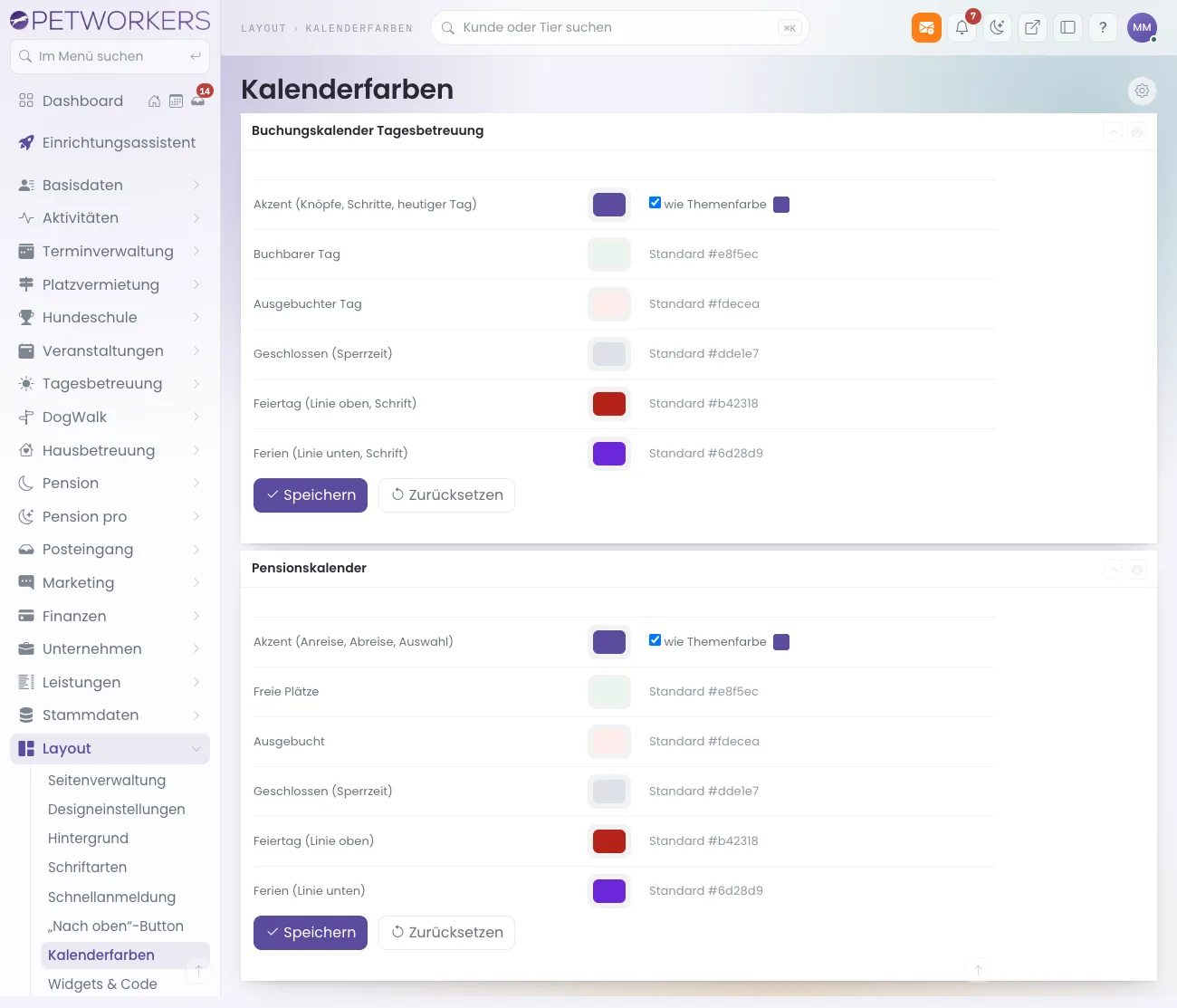Click the Petworkers logo
The width and height of the screenshot is (1177, 1008).
click(110, 20)
